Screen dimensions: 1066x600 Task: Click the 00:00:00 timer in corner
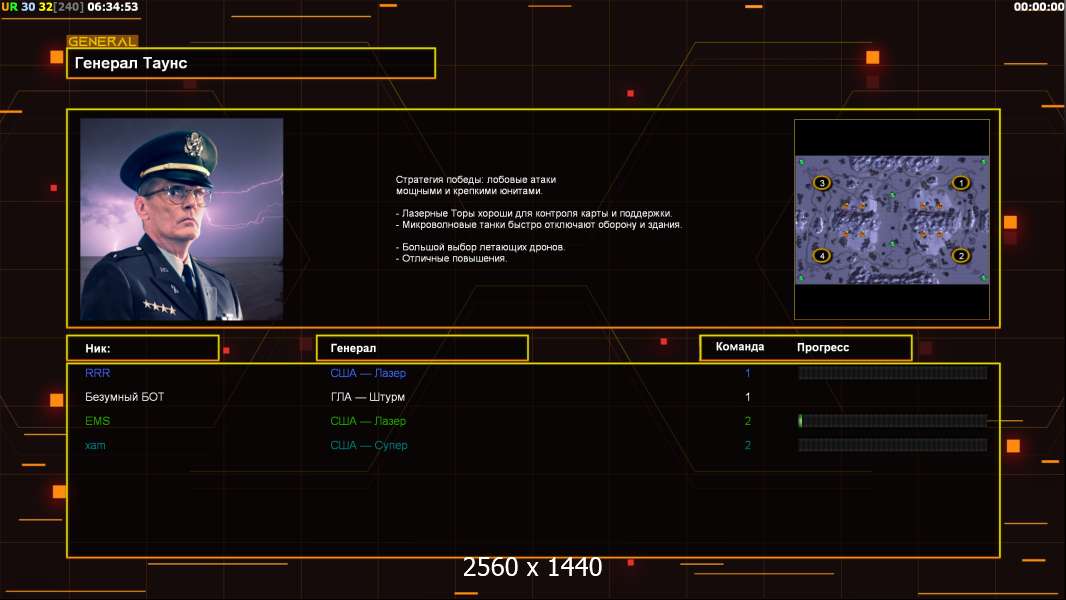click(1038, 7)
